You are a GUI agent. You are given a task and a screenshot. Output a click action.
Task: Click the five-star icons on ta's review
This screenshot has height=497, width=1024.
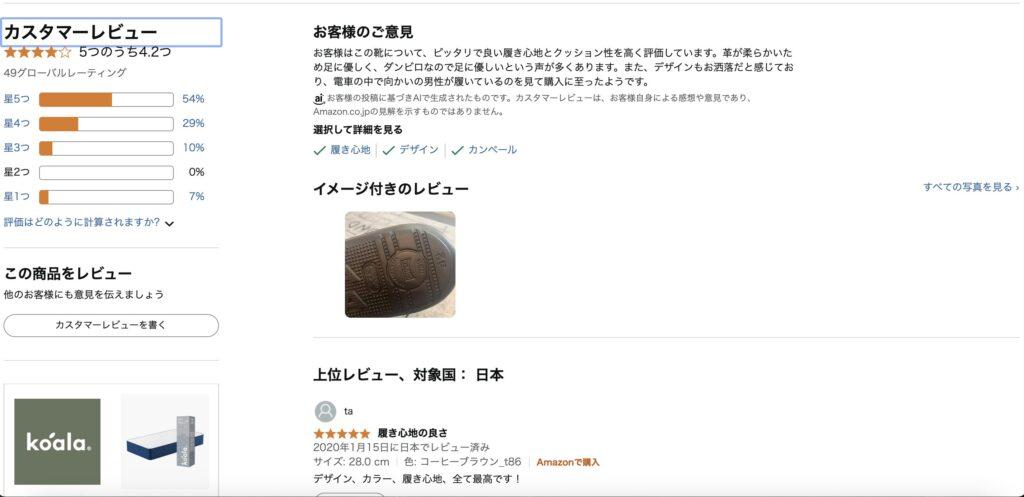[x=342, y=434]
